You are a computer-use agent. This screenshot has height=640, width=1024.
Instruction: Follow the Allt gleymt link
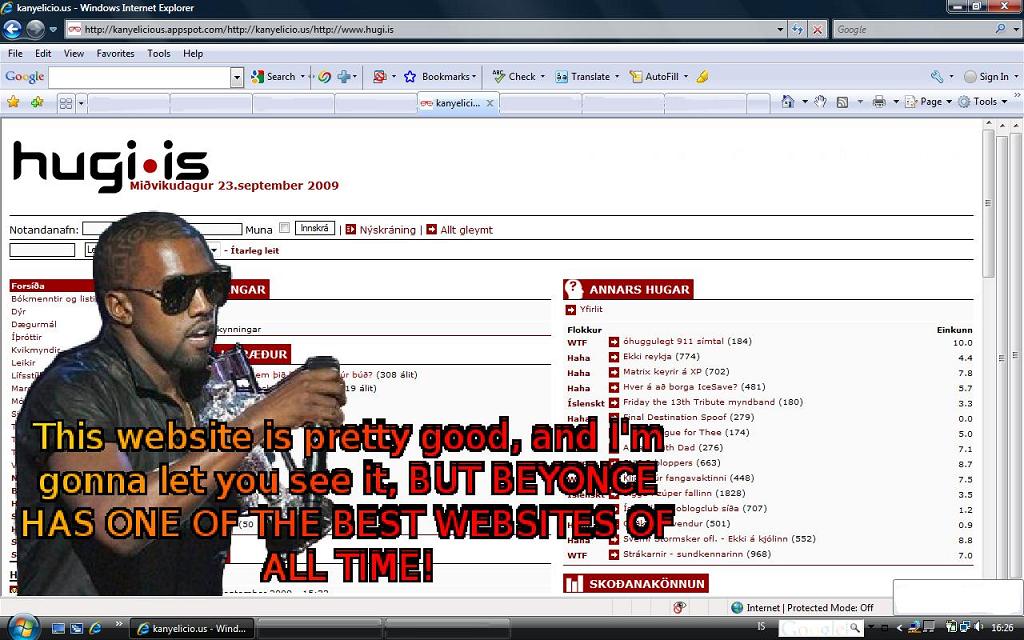pos(466,230)
